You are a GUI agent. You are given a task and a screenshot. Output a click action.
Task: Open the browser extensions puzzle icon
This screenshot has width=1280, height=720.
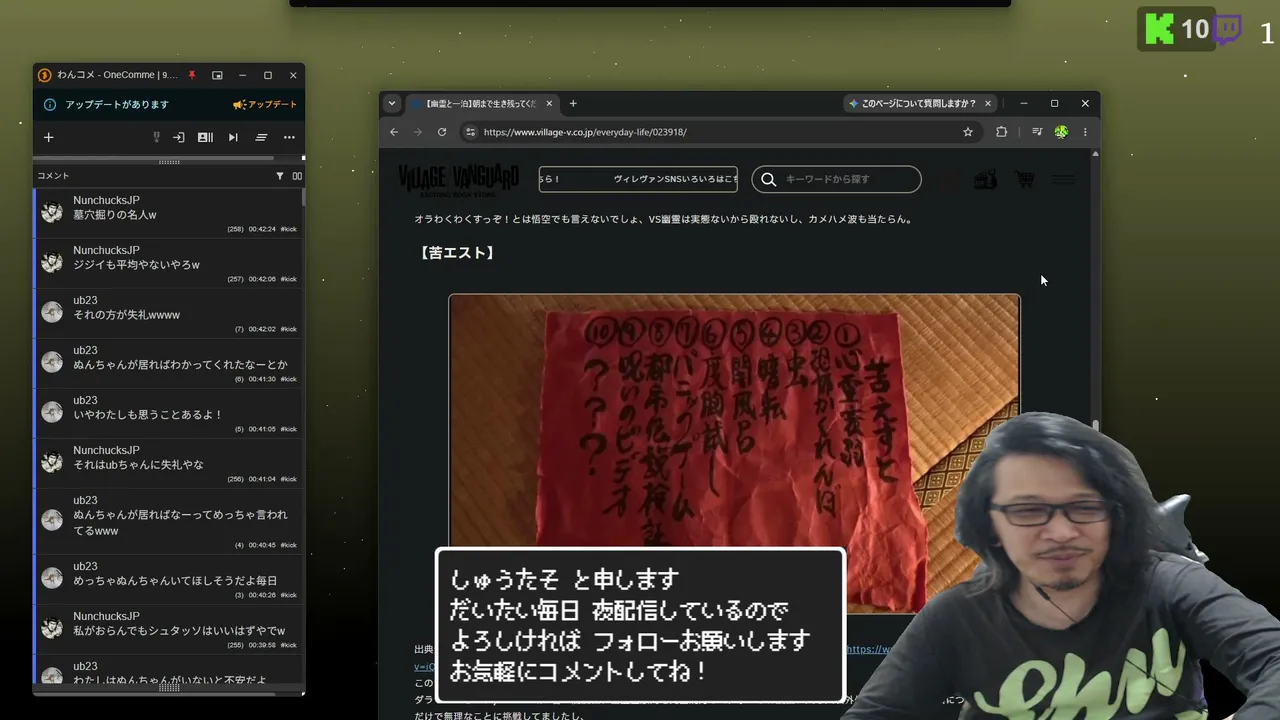pos(1001,132)
